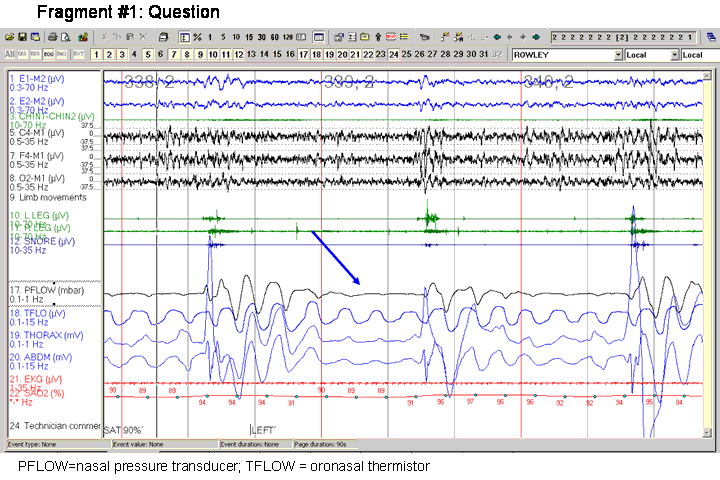Toggle channel 1 trace button
The width and height of the screenshot is (720, 480).
pos(98,54)
